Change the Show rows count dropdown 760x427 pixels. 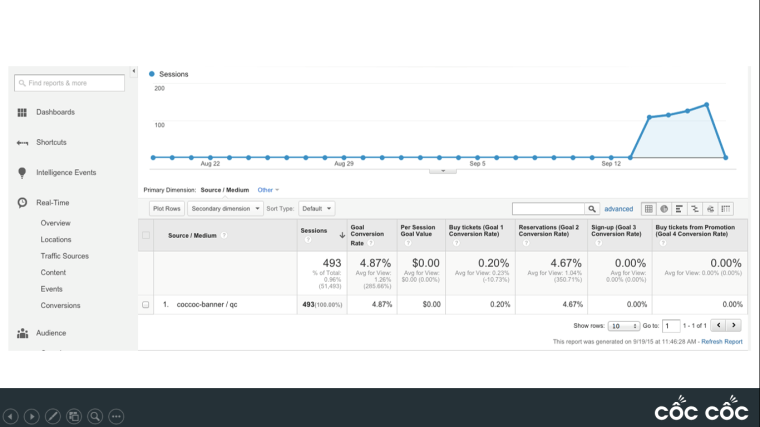tap(623, 326)
